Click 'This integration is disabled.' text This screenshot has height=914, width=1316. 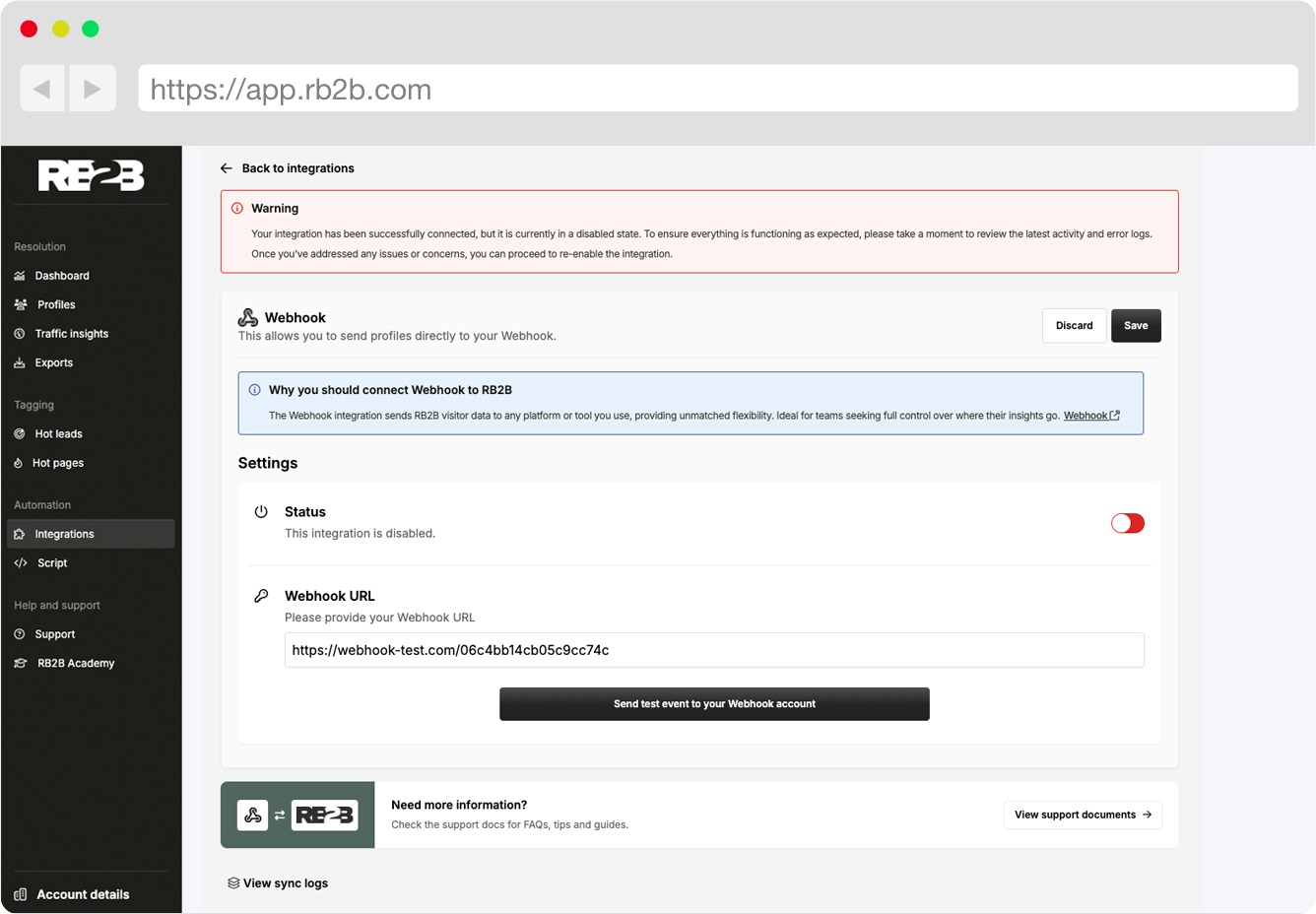(360, 534)
